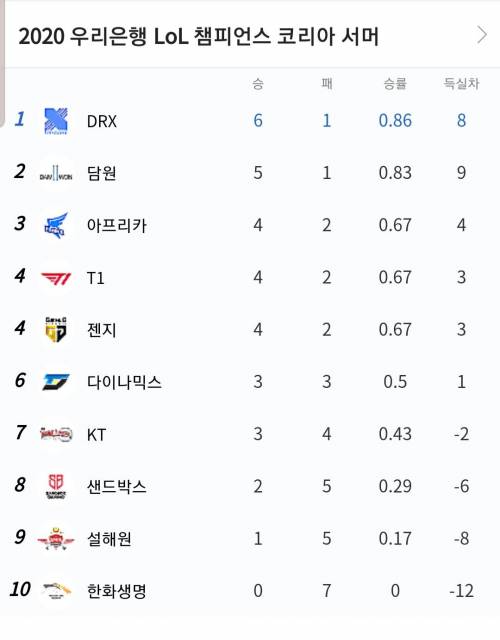This screenshot has width=500, height=640.
Task: Click the 설해원 team logo
Action: [56, 538]
